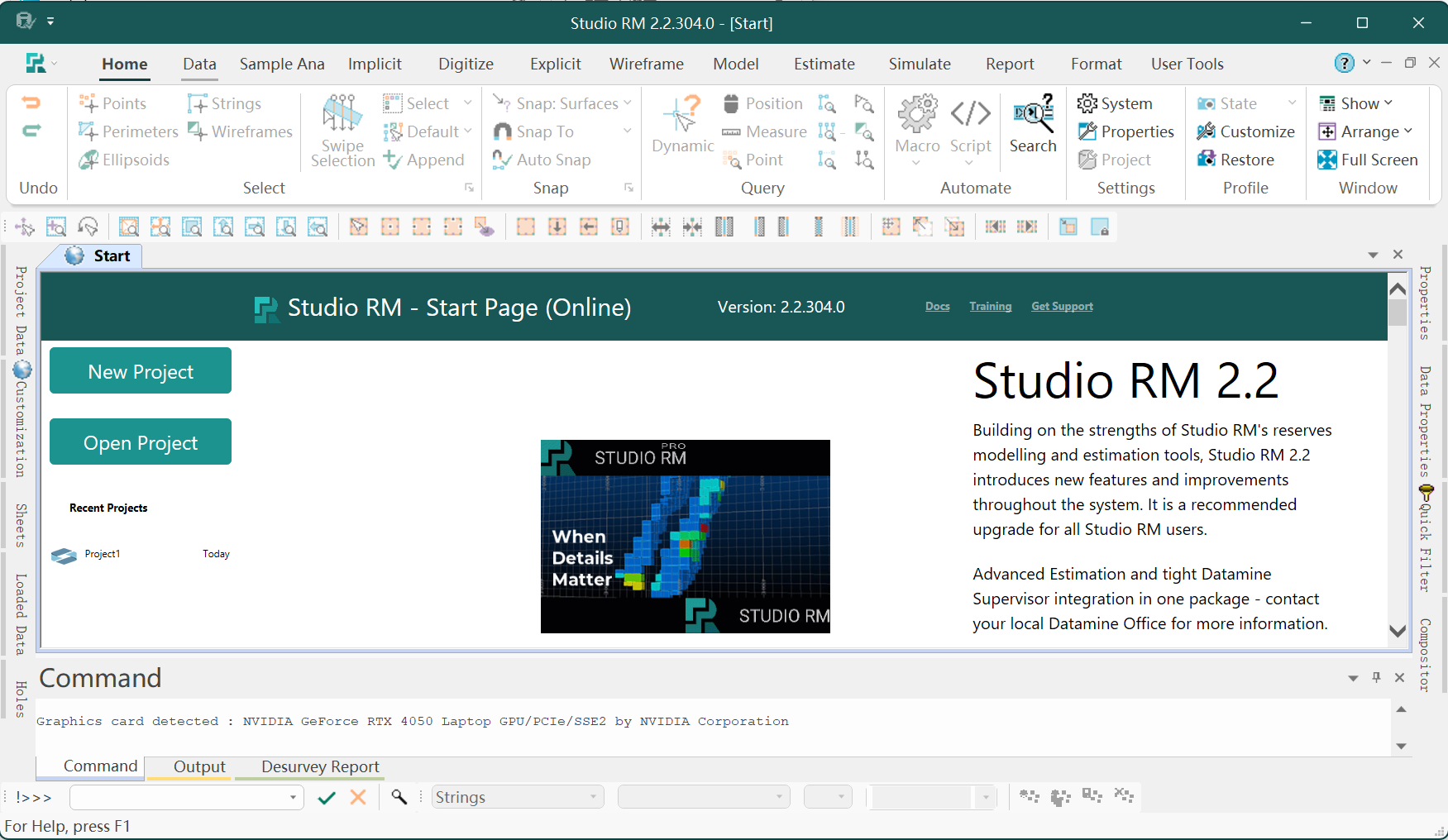Close the Start tab

pyautogui.click(x=1398, y=255)
